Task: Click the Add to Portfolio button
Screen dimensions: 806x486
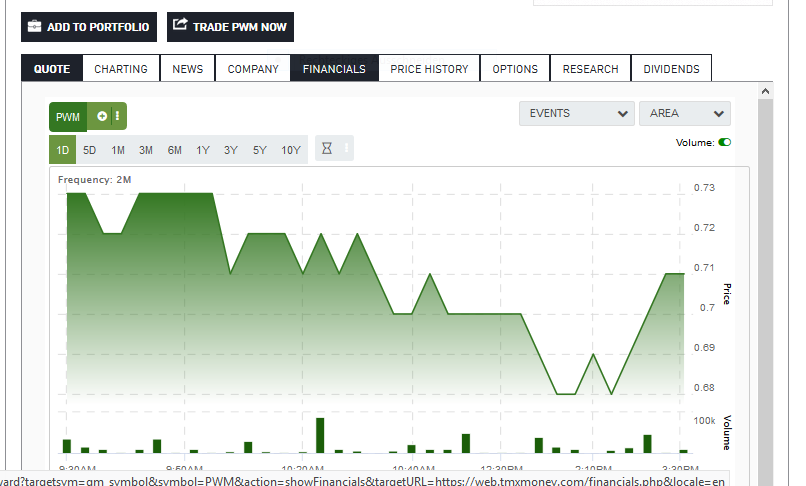Action: click(88, 27)
